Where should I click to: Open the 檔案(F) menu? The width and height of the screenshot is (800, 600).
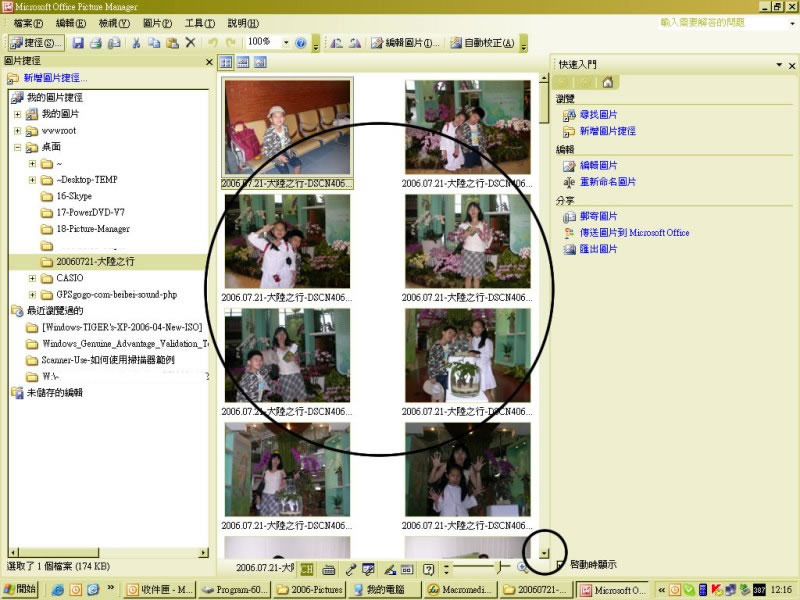[x=28, y=23]
